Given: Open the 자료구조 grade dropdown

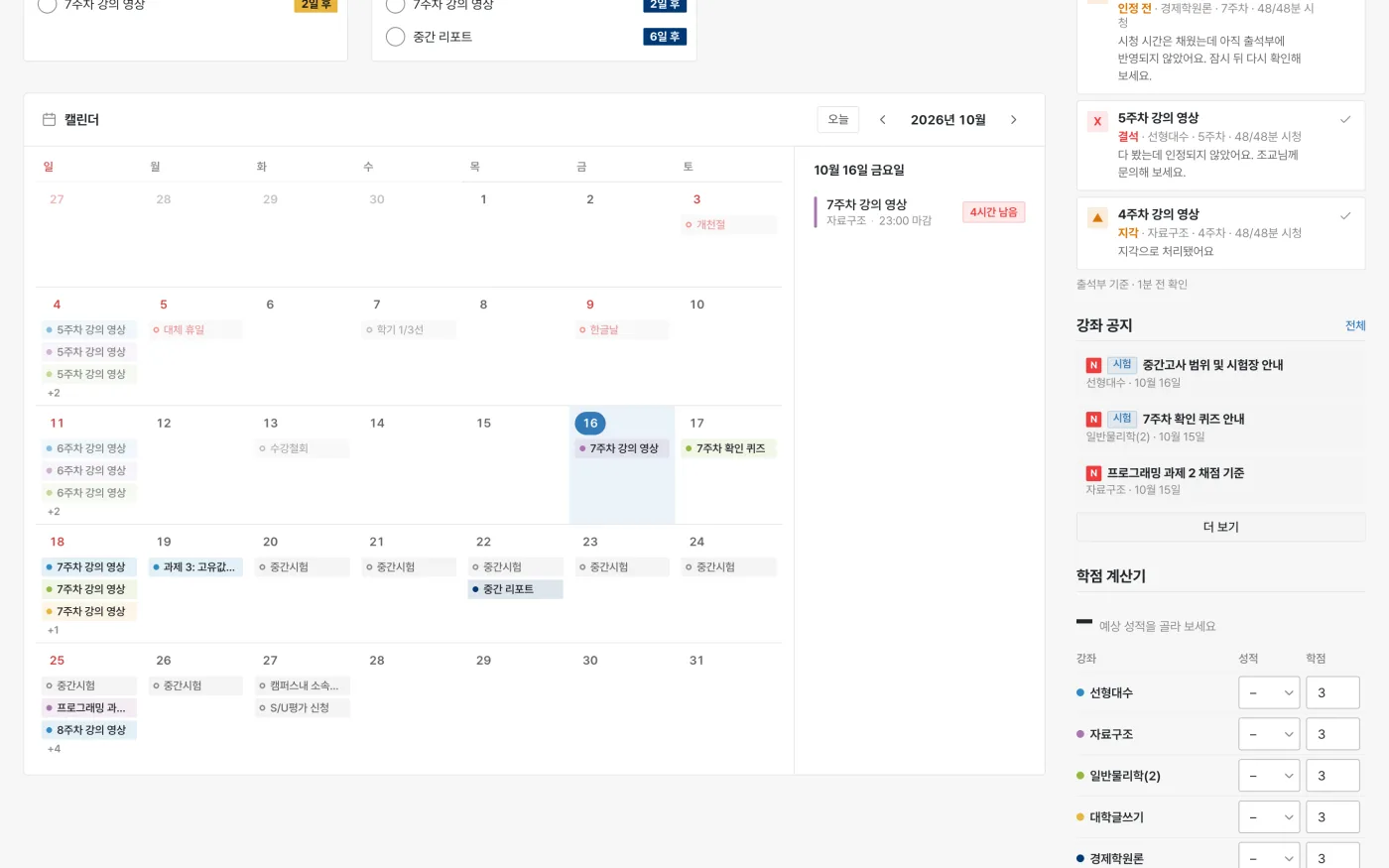Looking at the screenshot, I should coord(1269,734).
